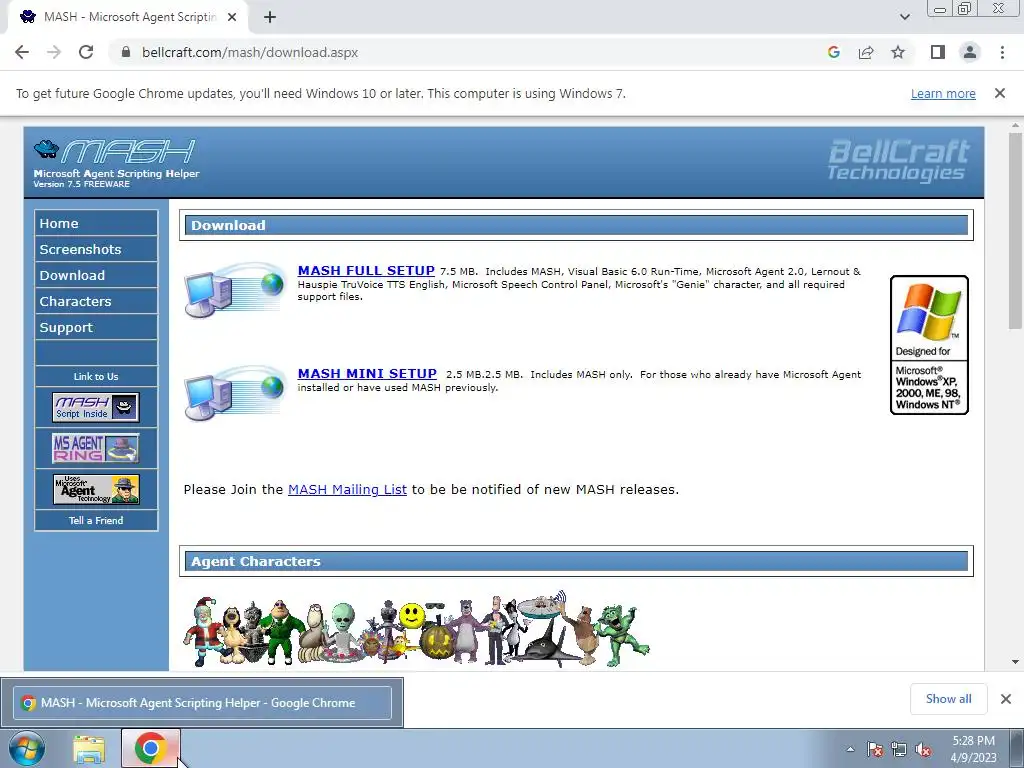Show hidden system tray icons
Screen dimensions: 1024x768
pos(850,749)
